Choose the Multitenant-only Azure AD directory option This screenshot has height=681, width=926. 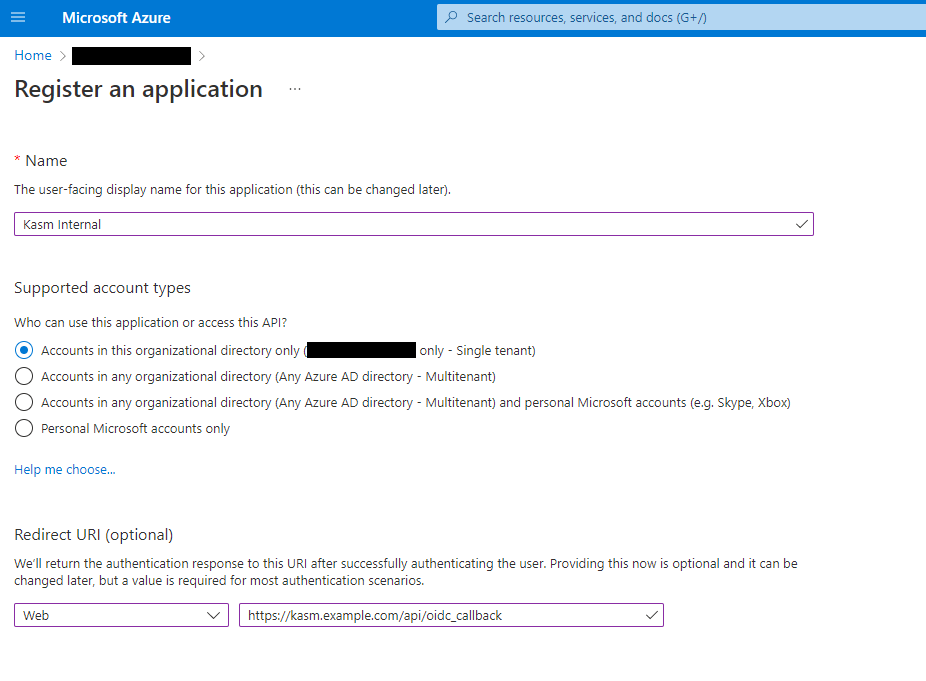pos(24,377)
